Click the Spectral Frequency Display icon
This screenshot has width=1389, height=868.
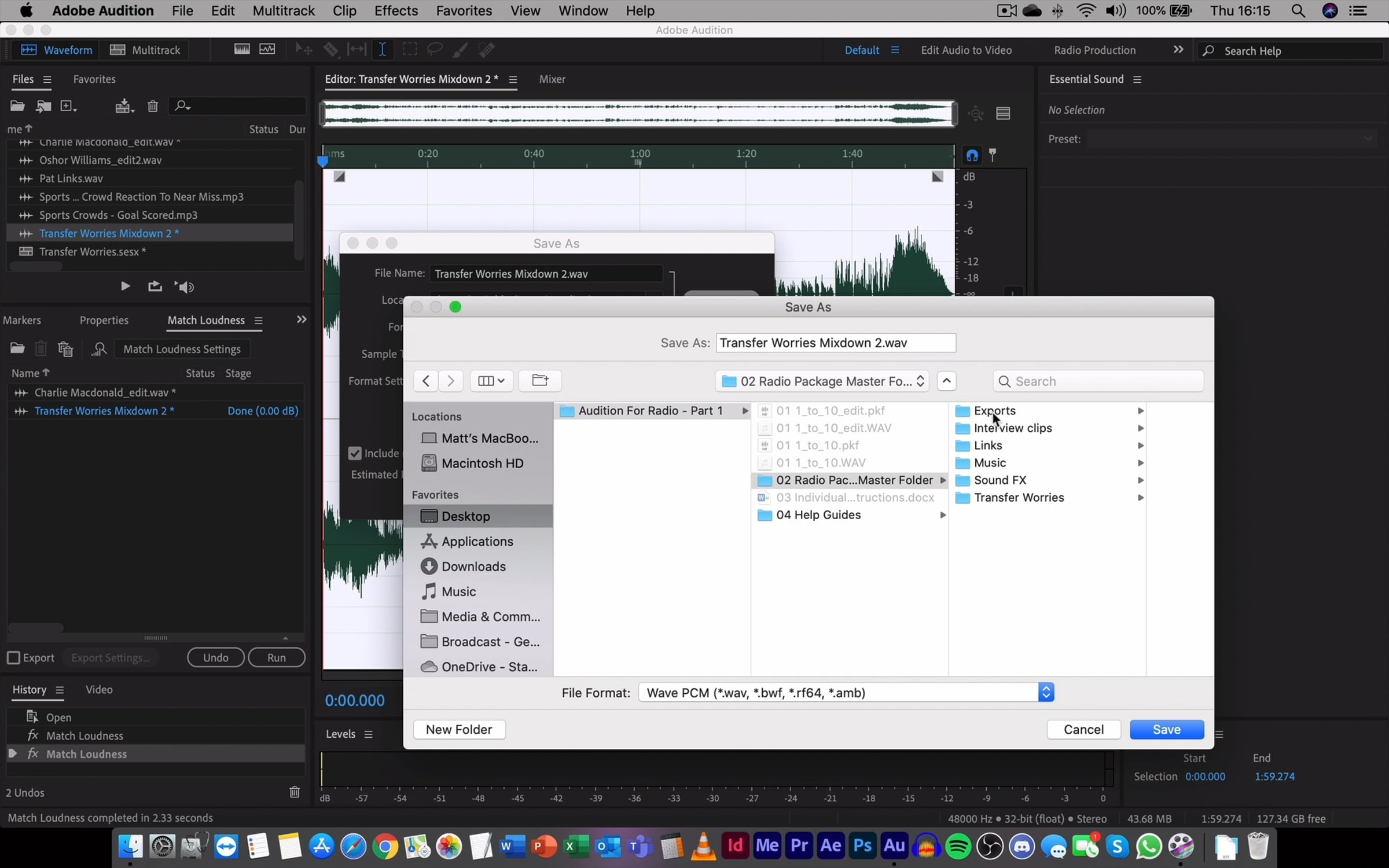[242, 50]
